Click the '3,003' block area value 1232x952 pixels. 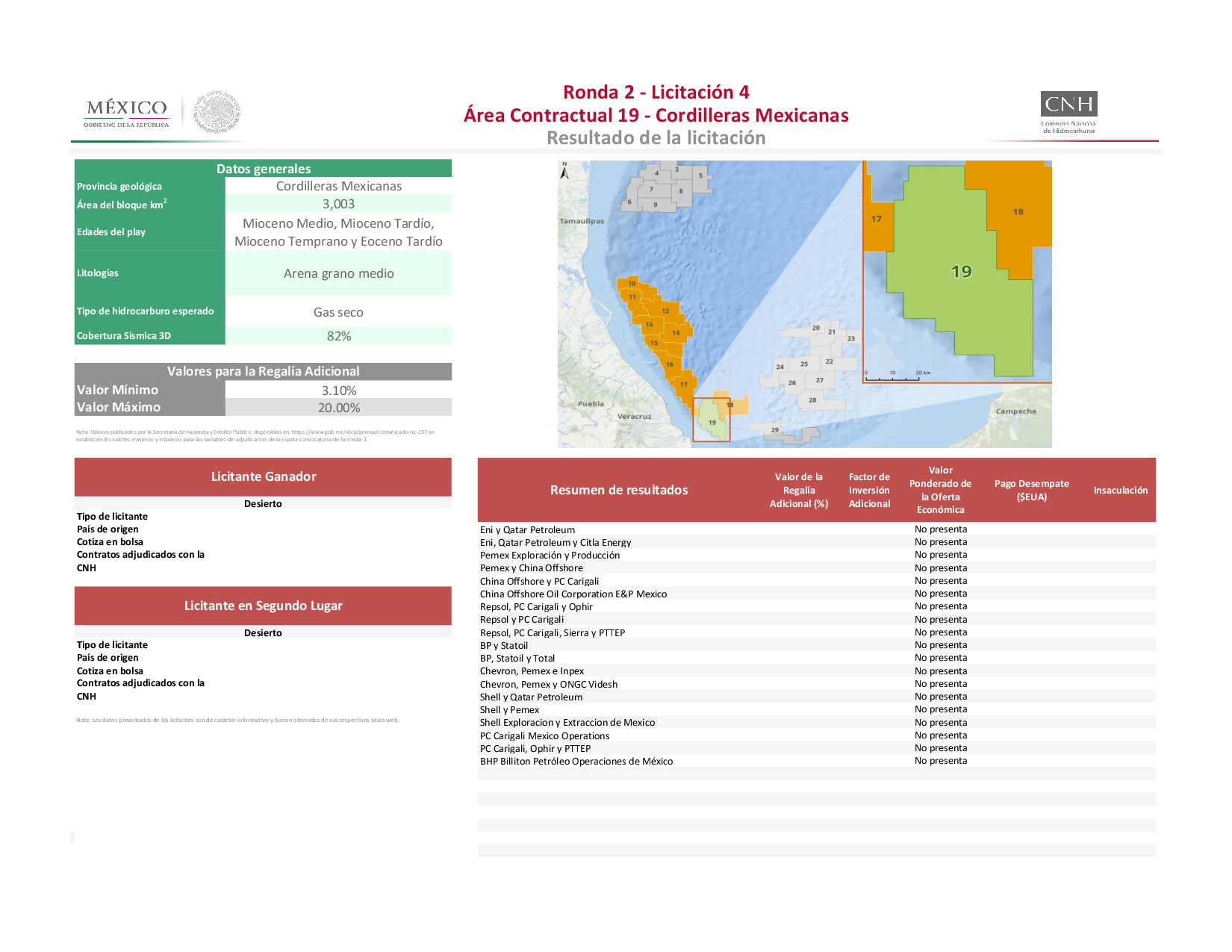click(x=338, y=204)
